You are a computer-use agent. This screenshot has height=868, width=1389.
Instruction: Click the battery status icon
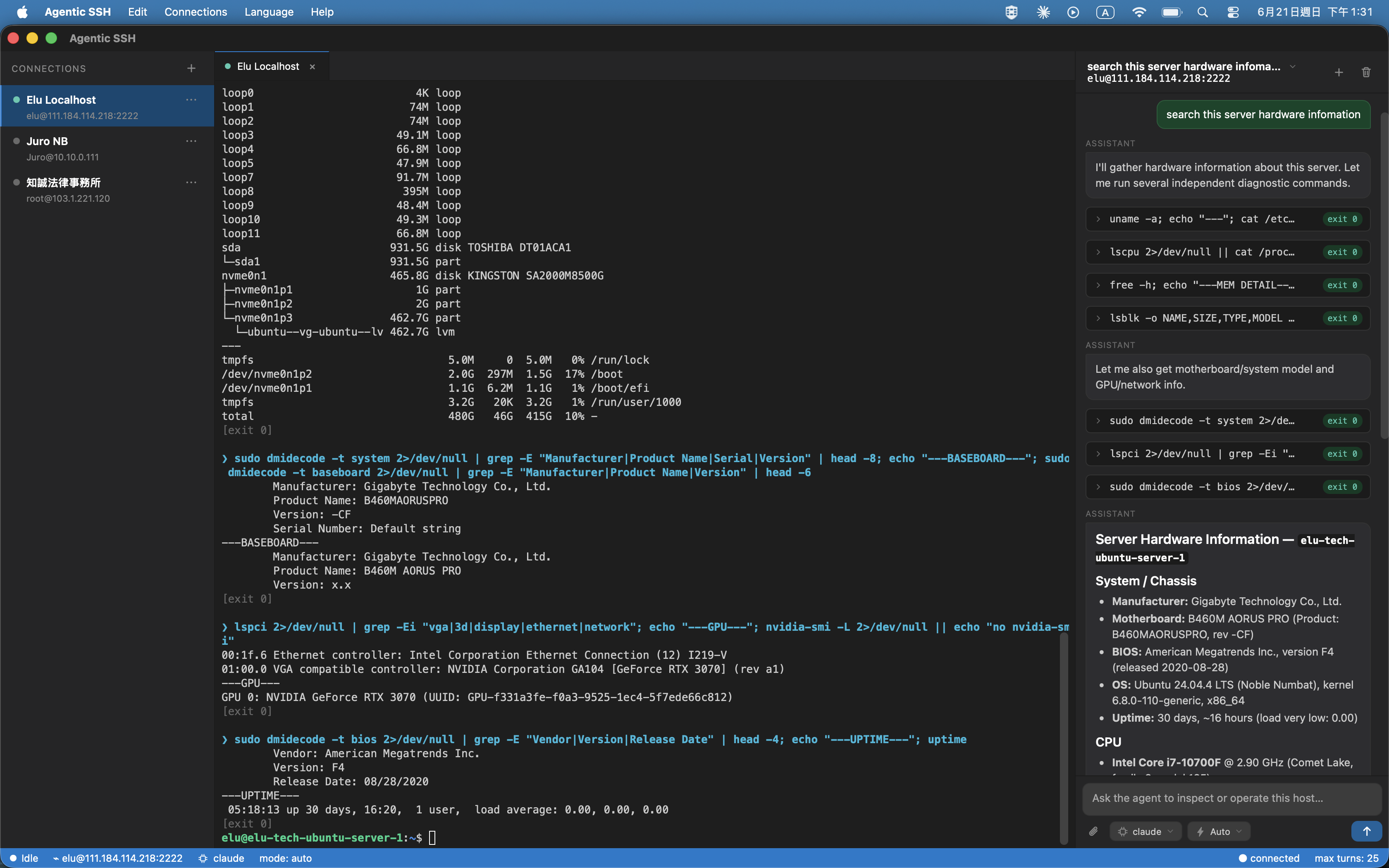coord(1172,12)
